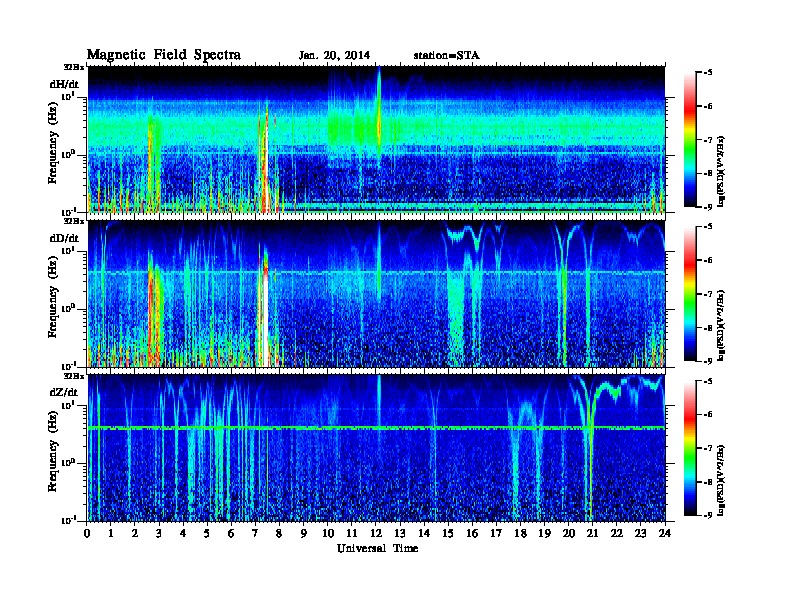The height and width of the screenshot is (612, 792).
Task: Click the "dH/dt" panel label
Action: tap(64, 84)
